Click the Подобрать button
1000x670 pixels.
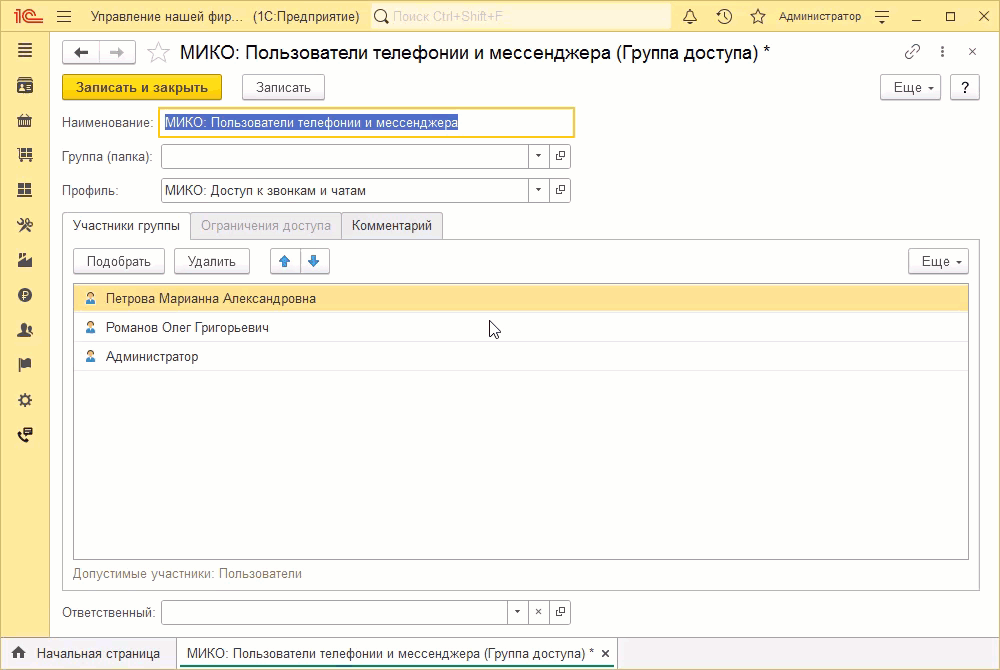tap(118, 261)
